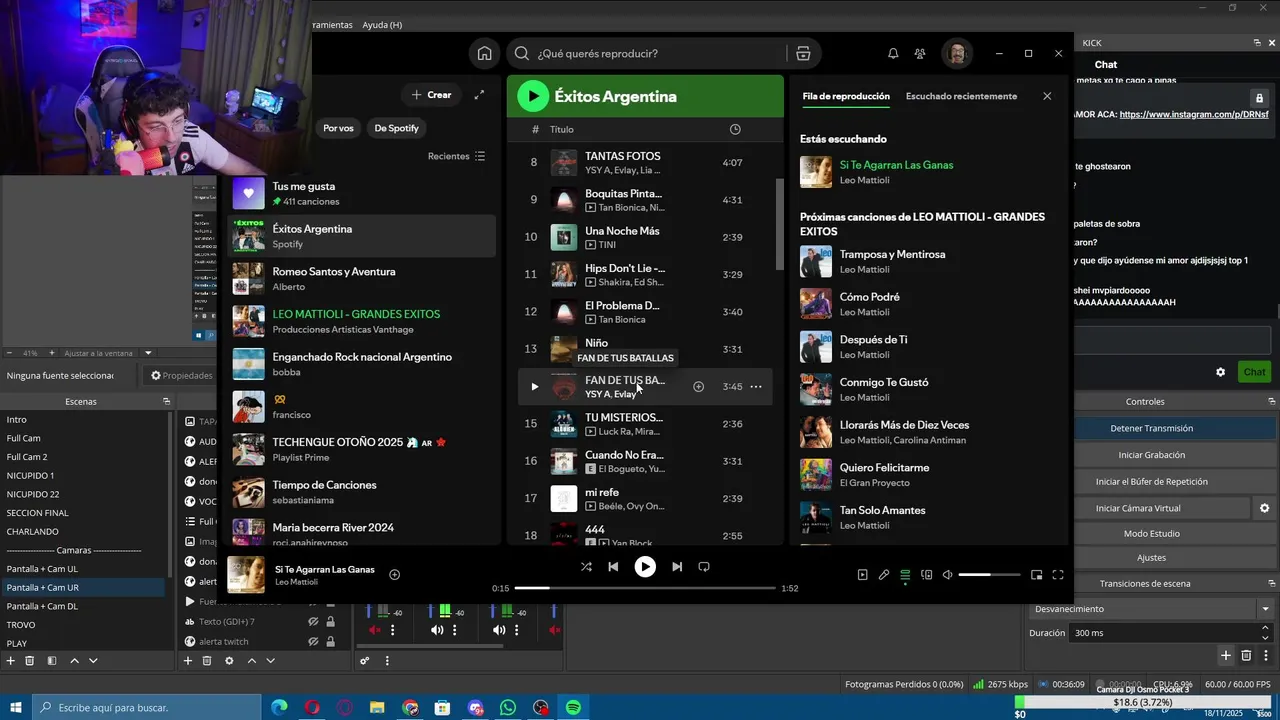Skip to previous track in Spotify
1280x720 pixels.
613,566
